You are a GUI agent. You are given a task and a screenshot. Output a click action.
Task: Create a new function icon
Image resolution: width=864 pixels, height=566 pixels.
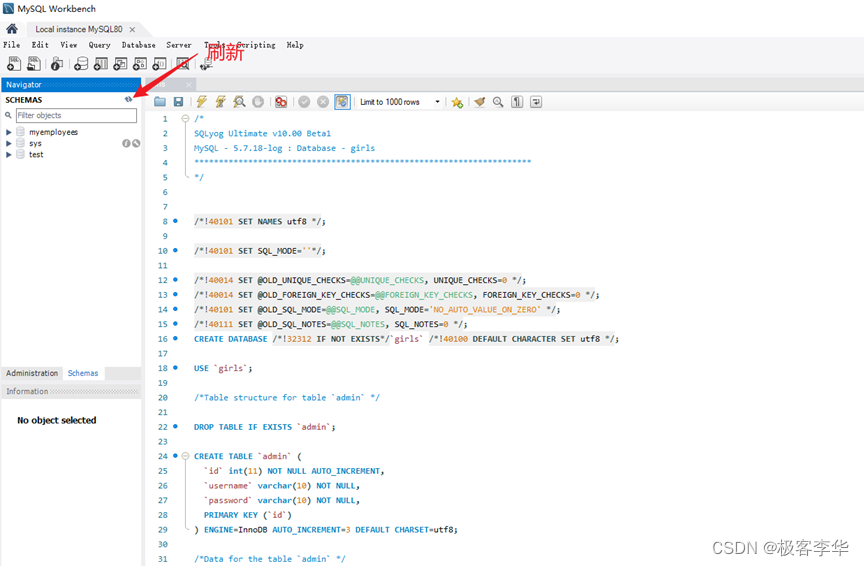click(x=159, y=64)
